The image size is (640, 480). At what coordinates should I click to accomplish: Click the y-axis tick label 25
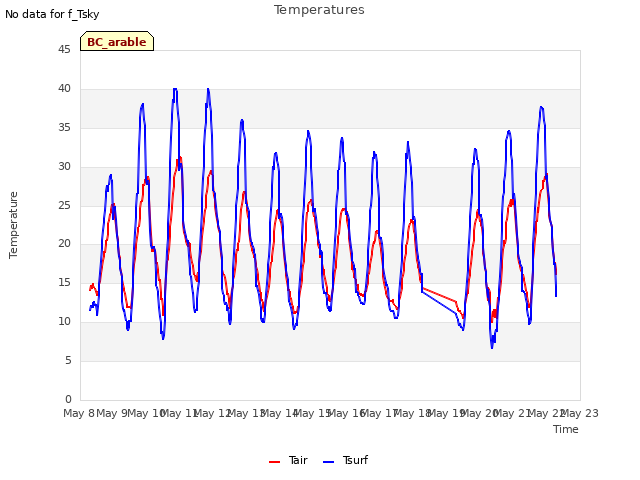(x=64, y=205)
